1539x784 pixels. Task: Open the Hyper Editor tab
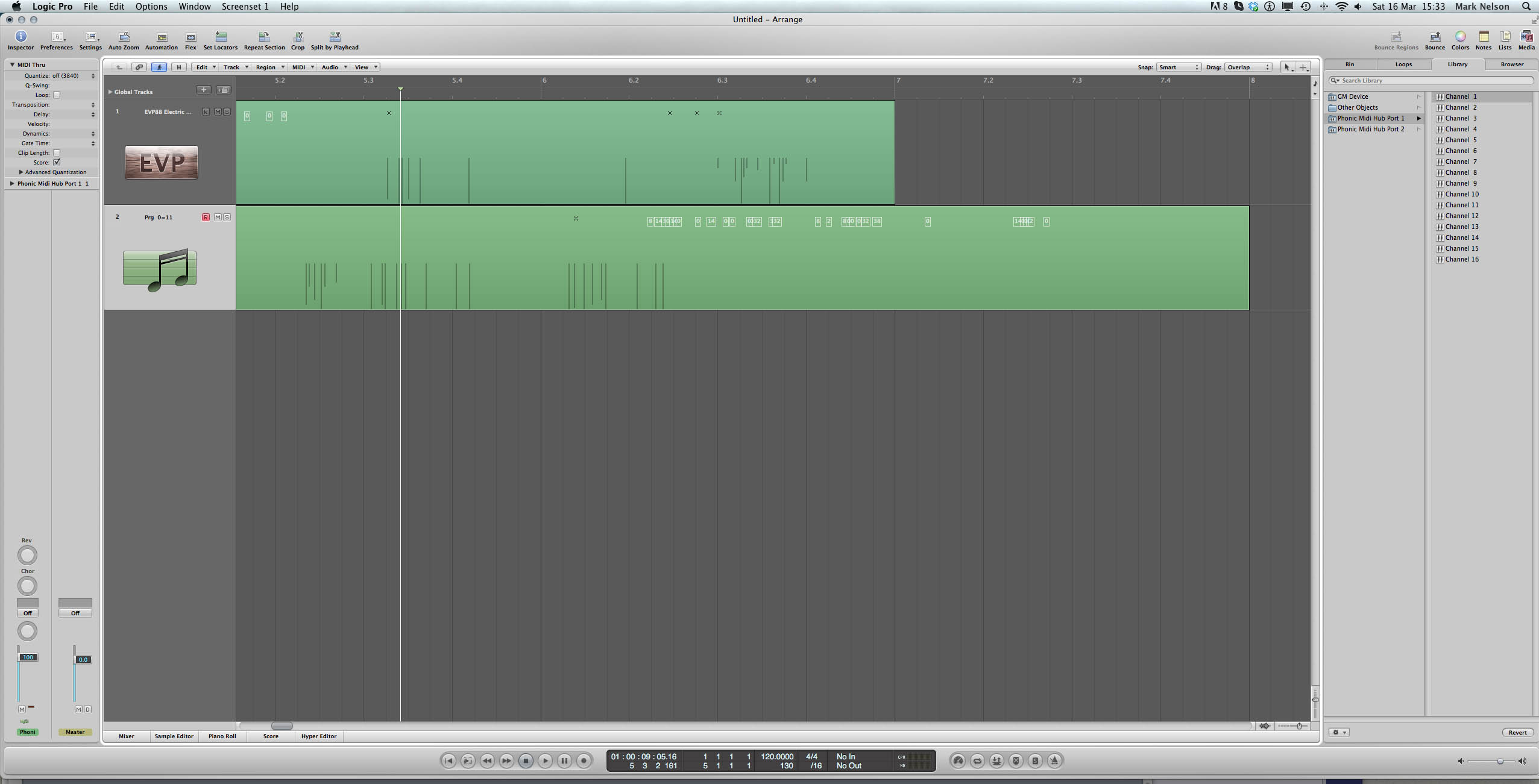pyautogui.click(x=319, y=736)
